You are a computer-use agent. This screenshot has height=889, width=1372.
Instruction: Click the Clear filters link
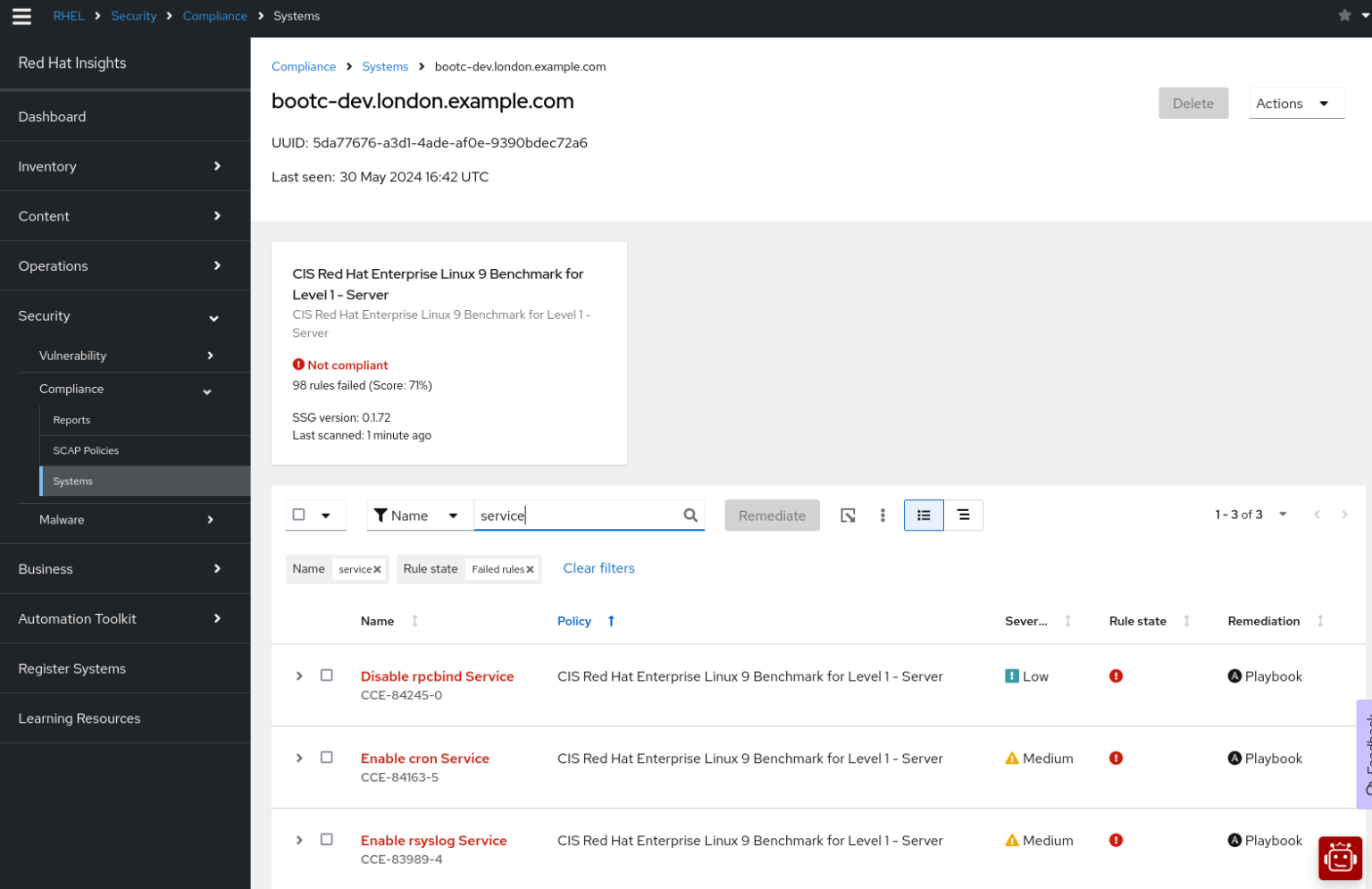[598, 568]
